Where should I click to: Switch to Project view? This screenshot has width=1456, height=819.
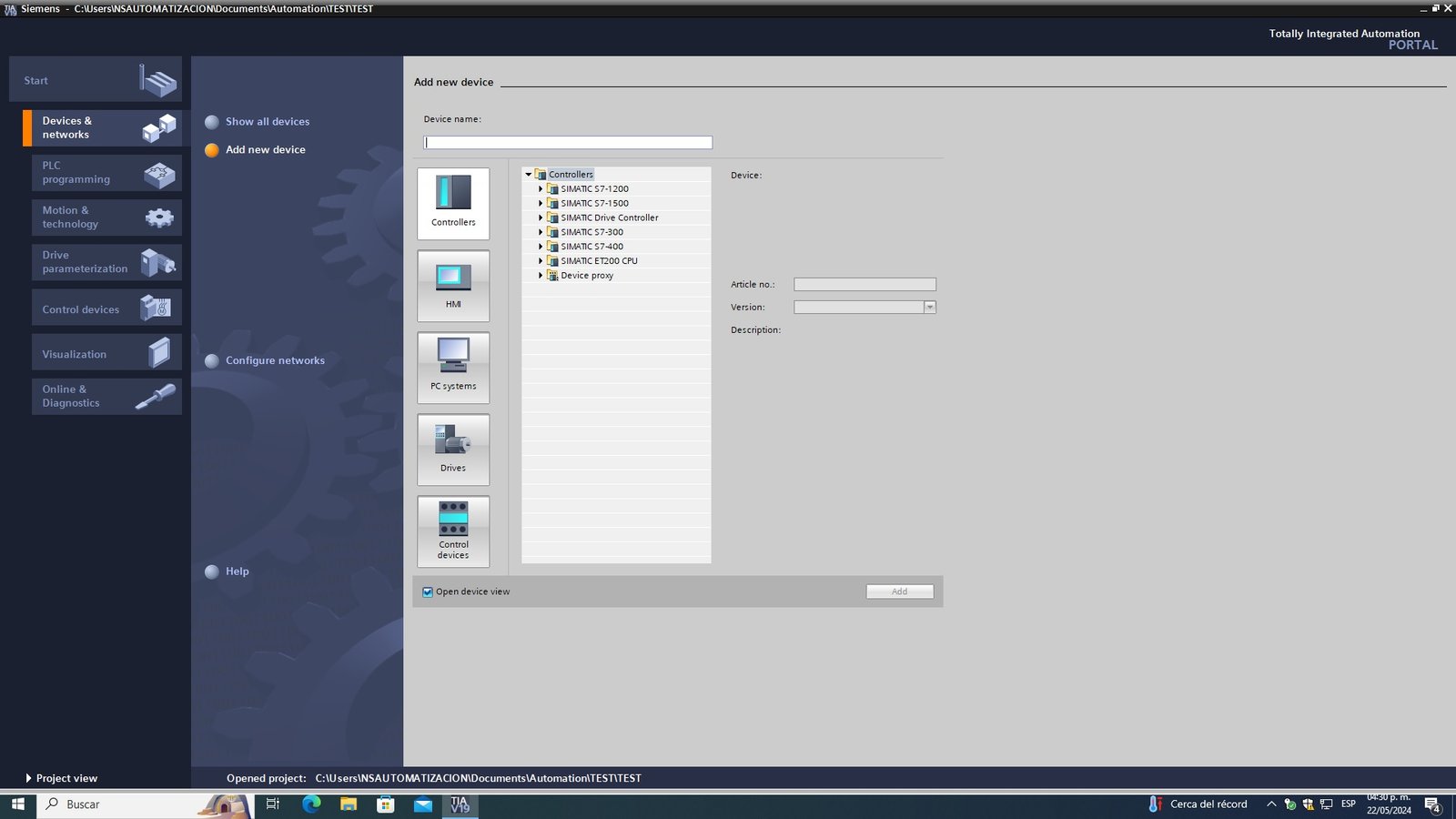(x=62, y=778)
